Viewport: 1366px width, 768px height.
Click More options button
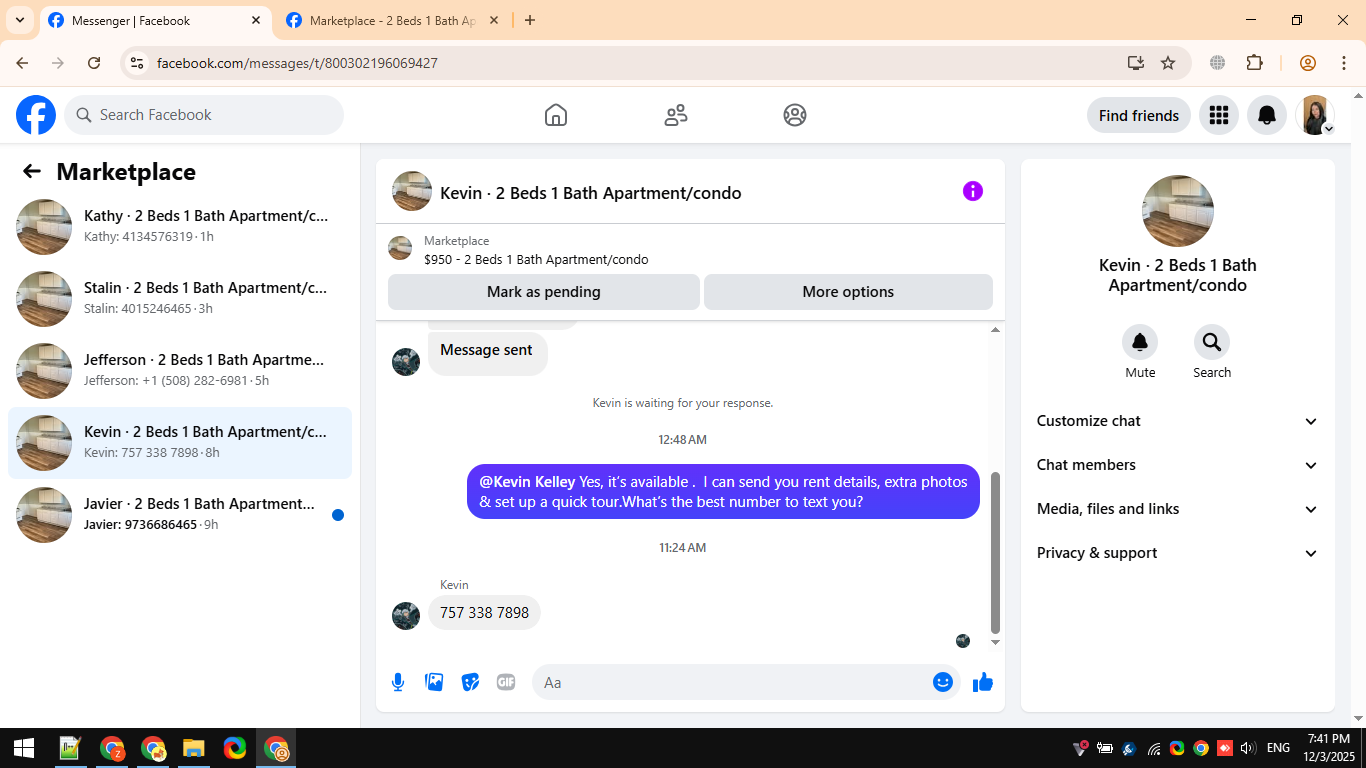(x=848, y=292)
